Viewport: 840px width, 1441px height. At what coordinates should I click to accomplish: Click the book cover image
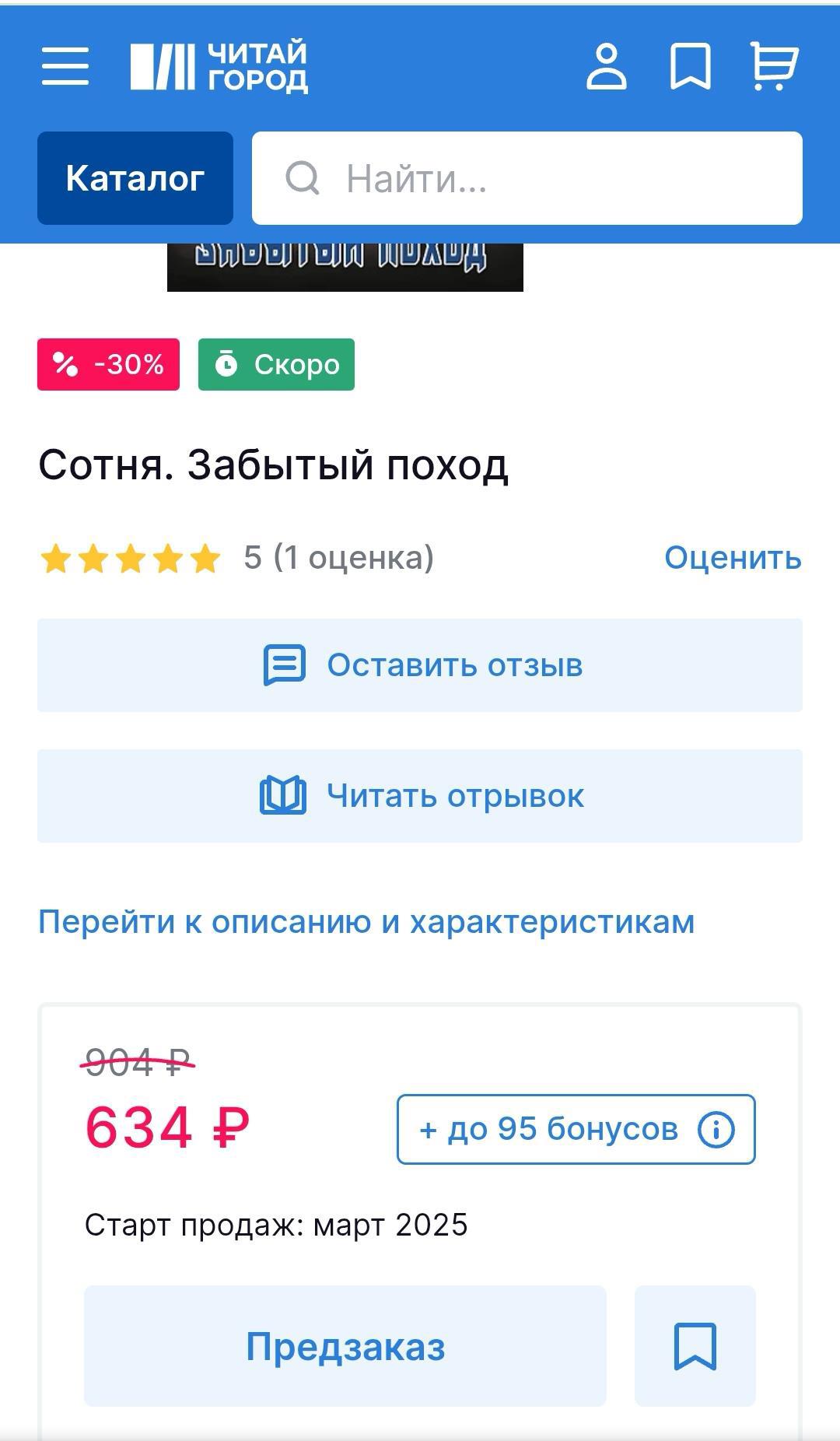pos(345,268)
